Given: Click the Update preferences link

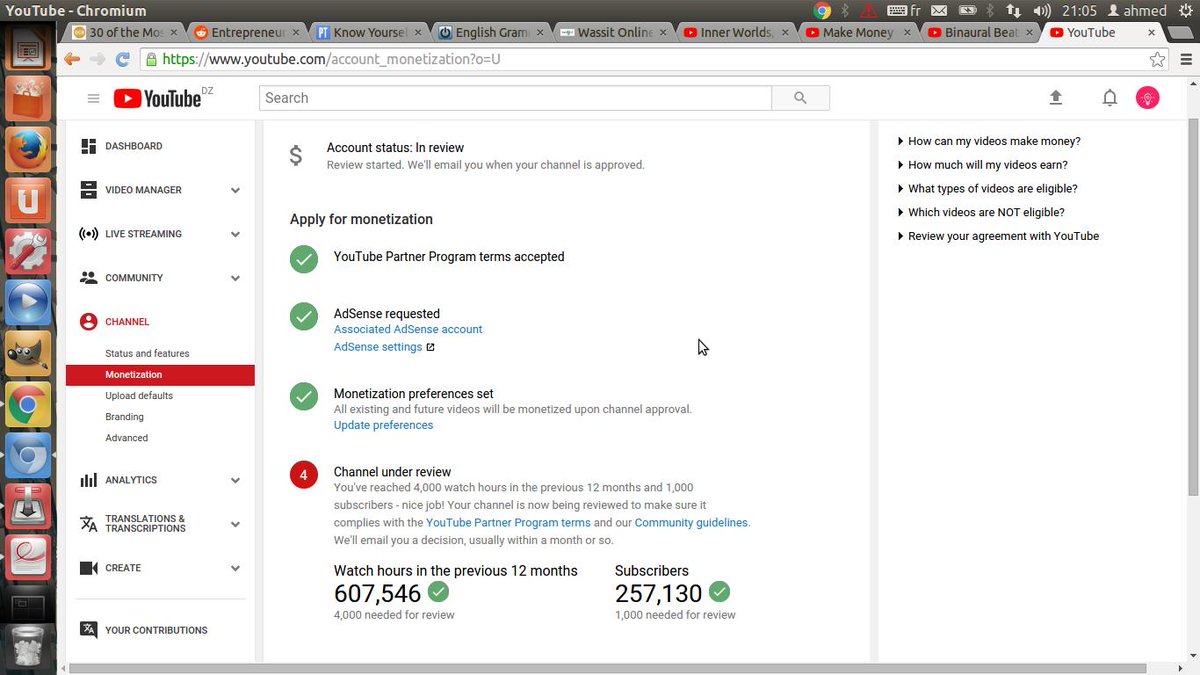Looking at the screenshot, I should click(383, 425).
